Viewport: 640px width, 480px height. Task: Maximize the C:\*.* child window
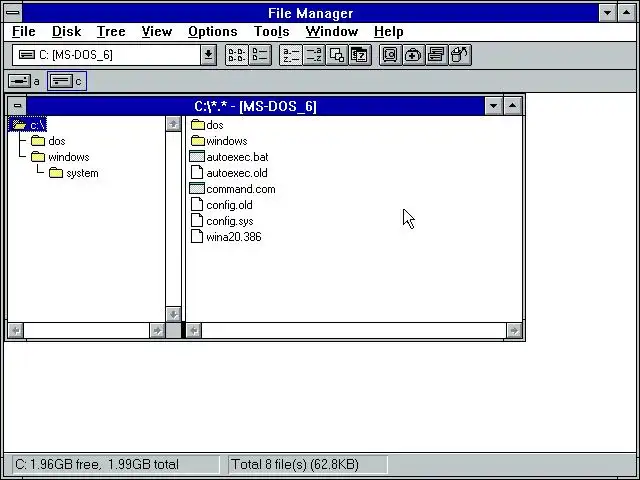tap(513, 106)
